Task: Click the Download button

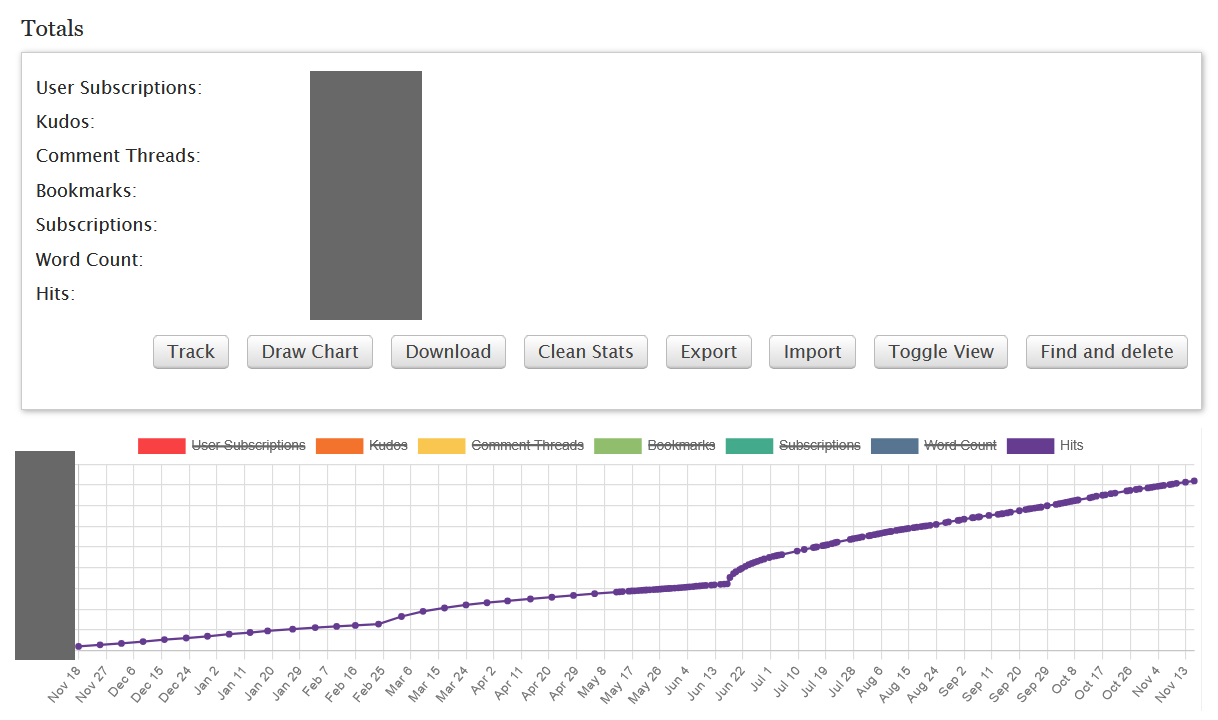Action: pos(448,352)
